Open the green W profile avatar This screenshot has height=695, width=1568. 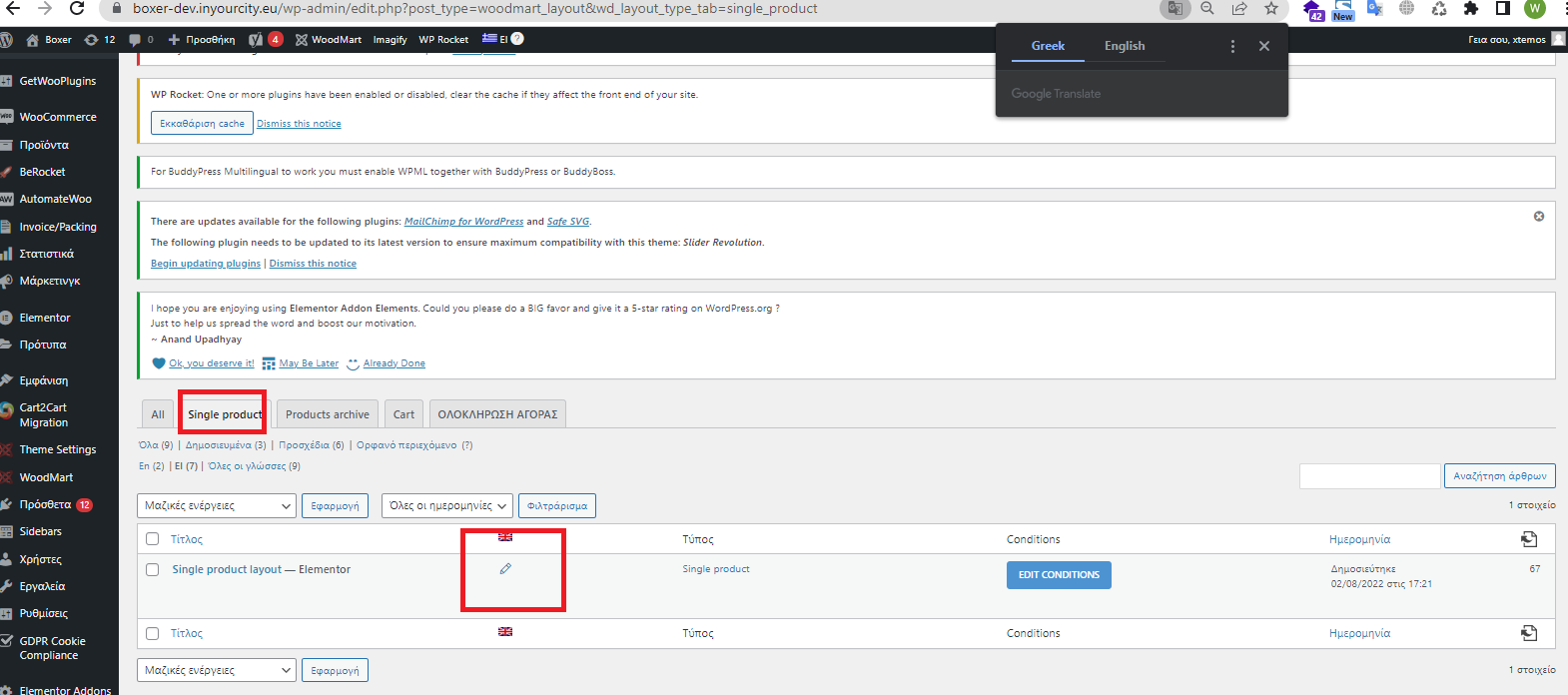(x=1535, y=8)
